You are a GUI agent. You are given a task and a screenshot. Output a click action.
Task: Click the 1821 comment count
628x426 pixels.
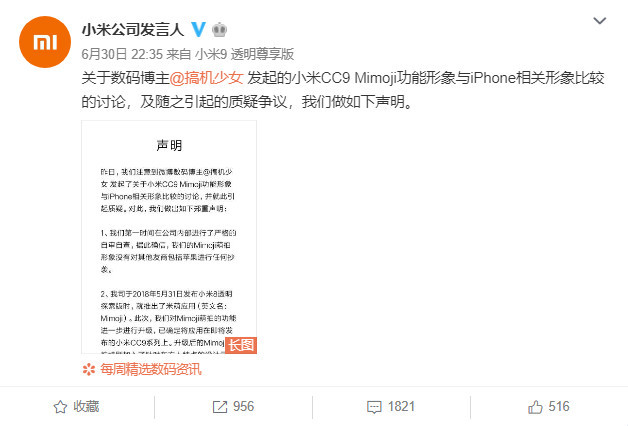[401, 407]
